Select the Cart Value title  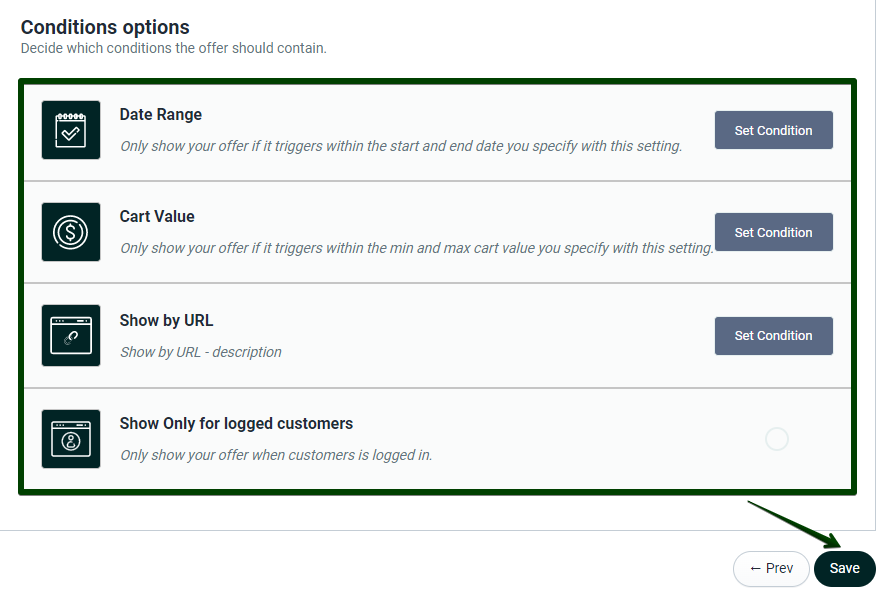157,217
